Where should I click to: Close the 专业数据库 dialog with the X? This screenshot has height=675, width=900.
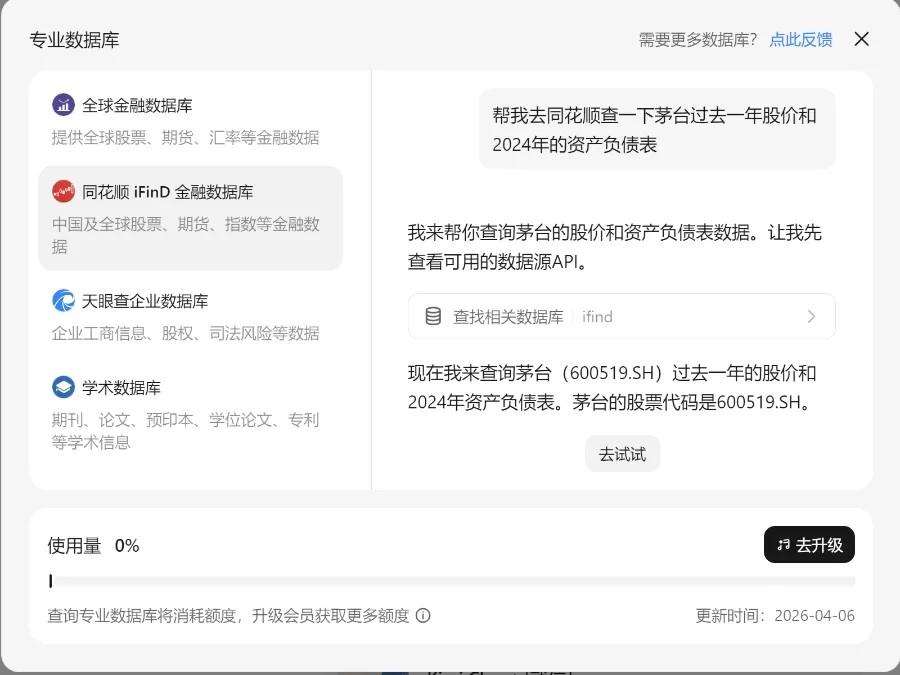861,39
